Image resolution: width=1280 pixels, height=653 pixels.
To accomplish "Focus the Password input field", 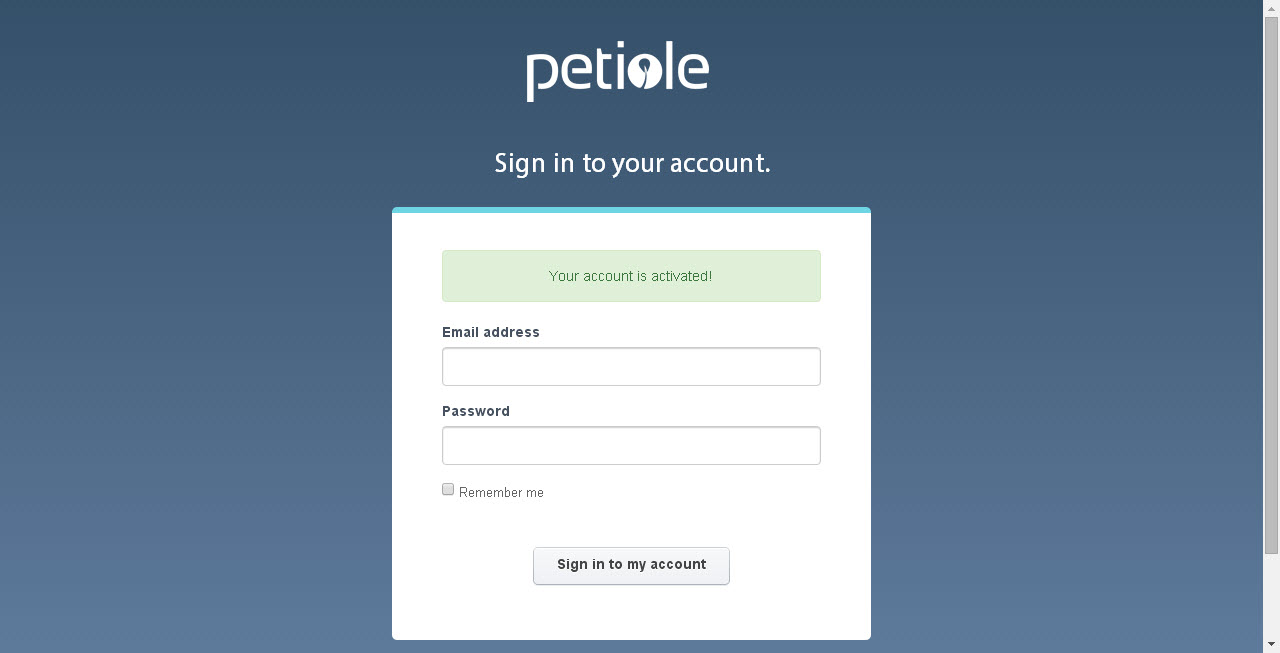I will point(631,445).
